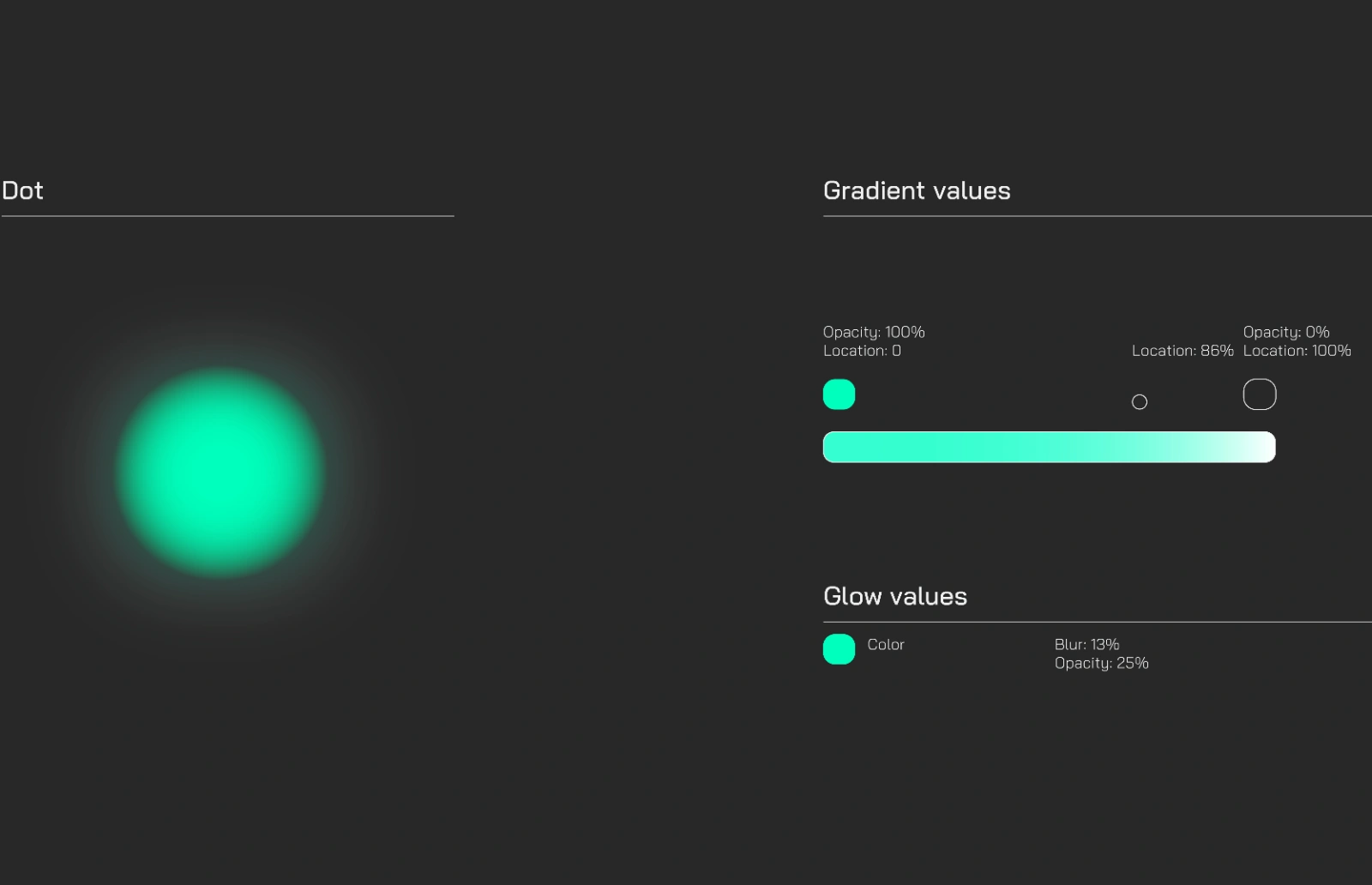Click the "Blur: 13%" value
Viewport: 1372px width, 885px height.
coord(1086,644)
